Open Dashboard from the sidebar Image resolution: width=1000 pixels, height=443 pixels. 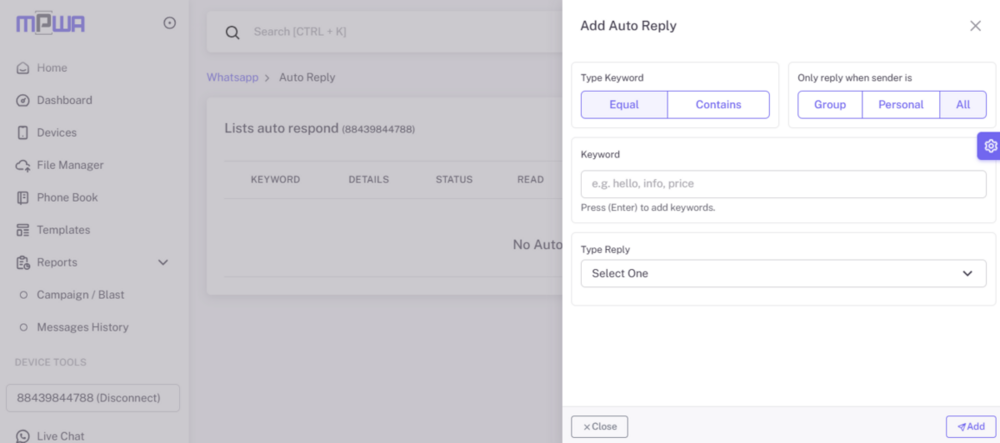pos(64,100)
